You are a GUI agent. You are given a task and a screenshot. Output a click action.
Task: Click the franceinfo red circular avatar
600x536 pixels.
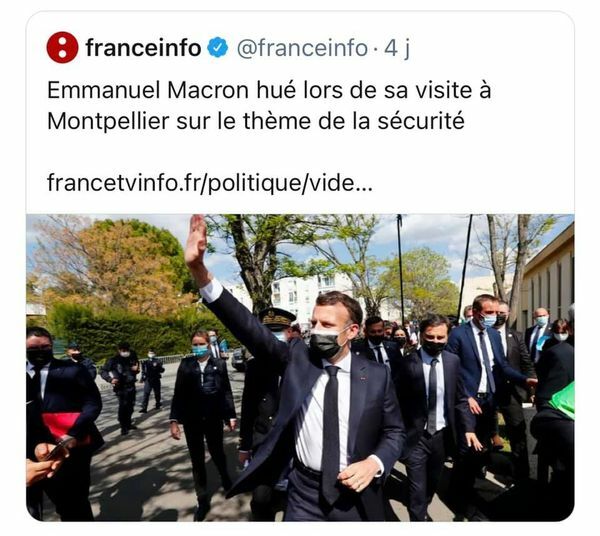pos(62,47)
